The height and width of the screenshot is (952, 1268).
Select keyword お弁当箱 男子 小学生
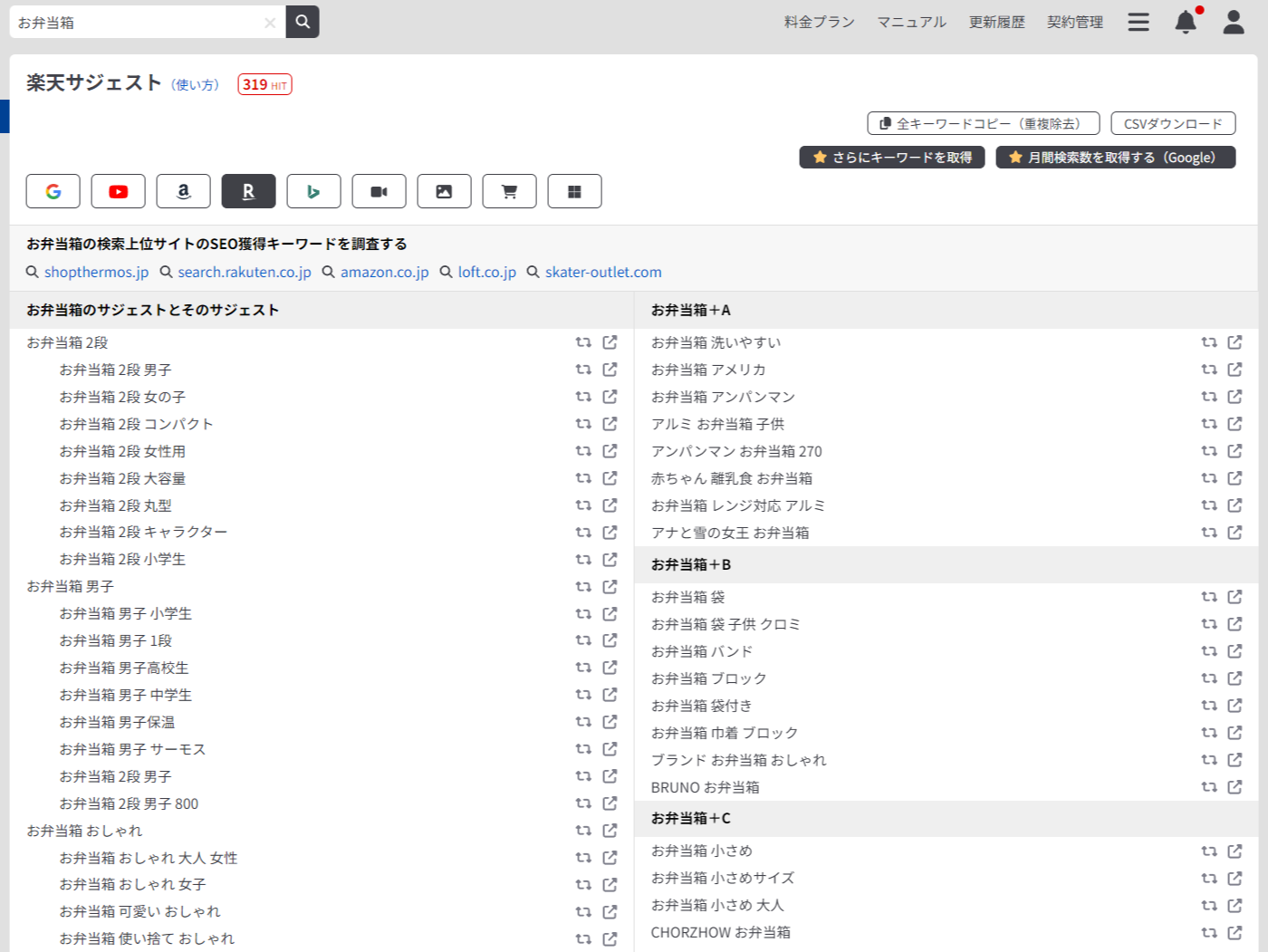126,614
